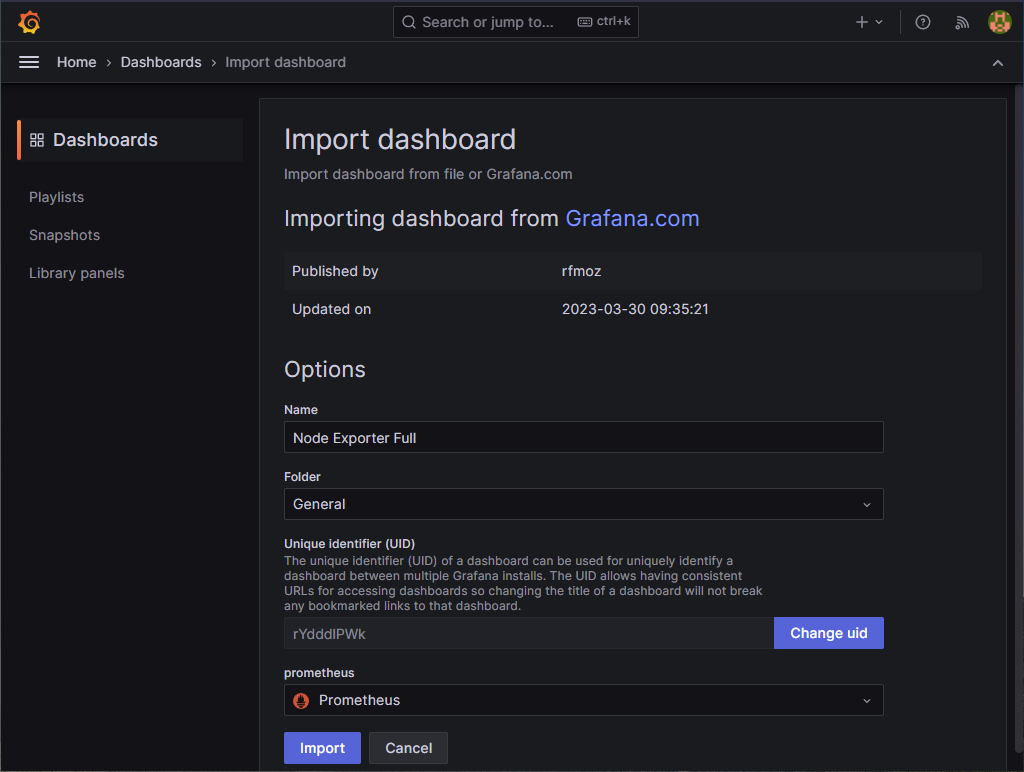Click the Prometheus data source icon
Image resolution: width=1024 pixels, height=772 pixels.
click(301, 700)
